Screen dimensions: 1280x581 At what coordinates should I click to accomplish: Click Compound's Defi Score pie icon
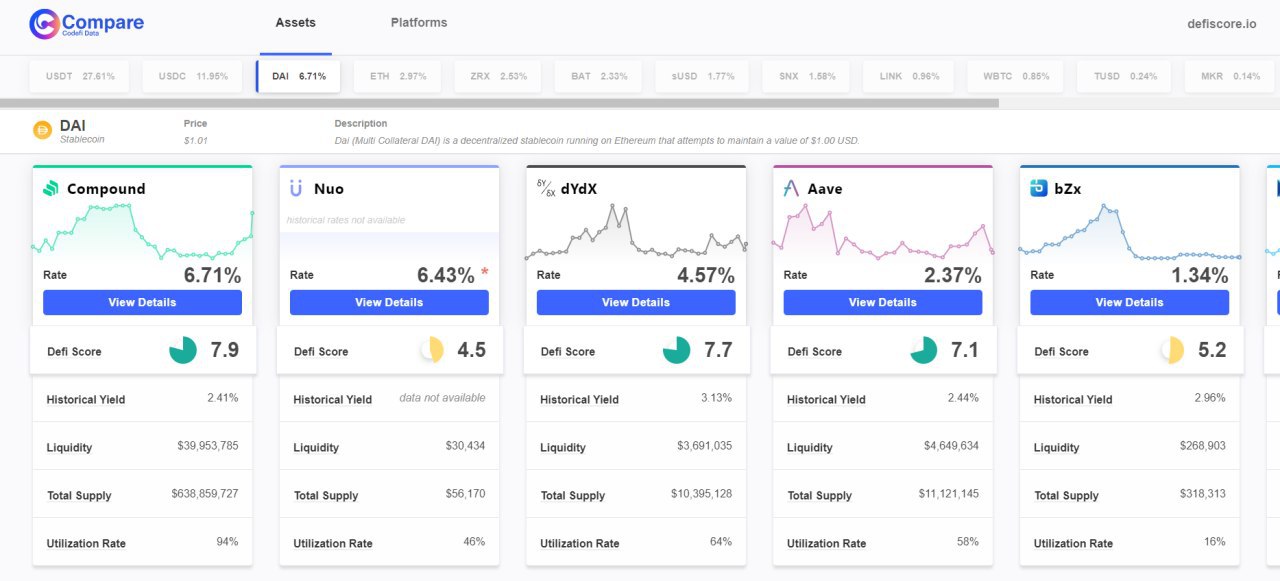tap(183, 350)
